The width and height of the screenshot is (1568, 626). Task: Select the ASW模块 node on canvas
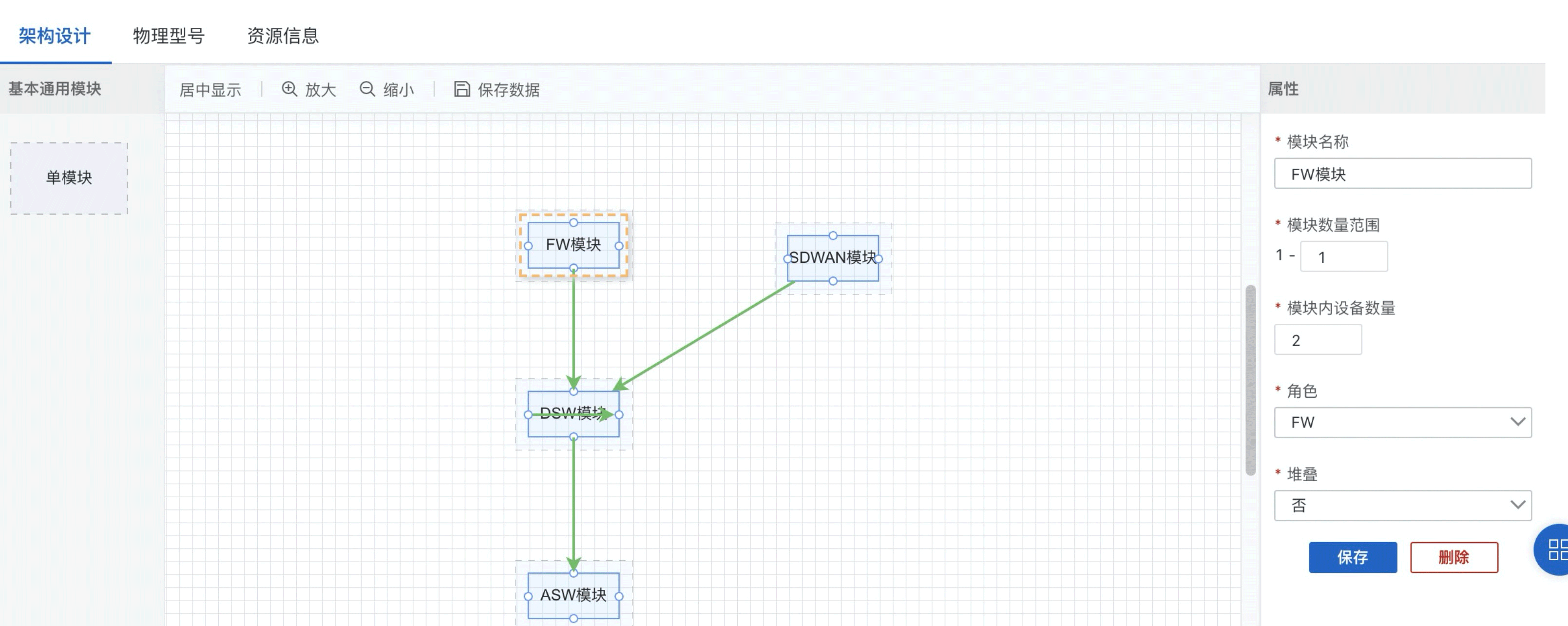pos(573,595)
